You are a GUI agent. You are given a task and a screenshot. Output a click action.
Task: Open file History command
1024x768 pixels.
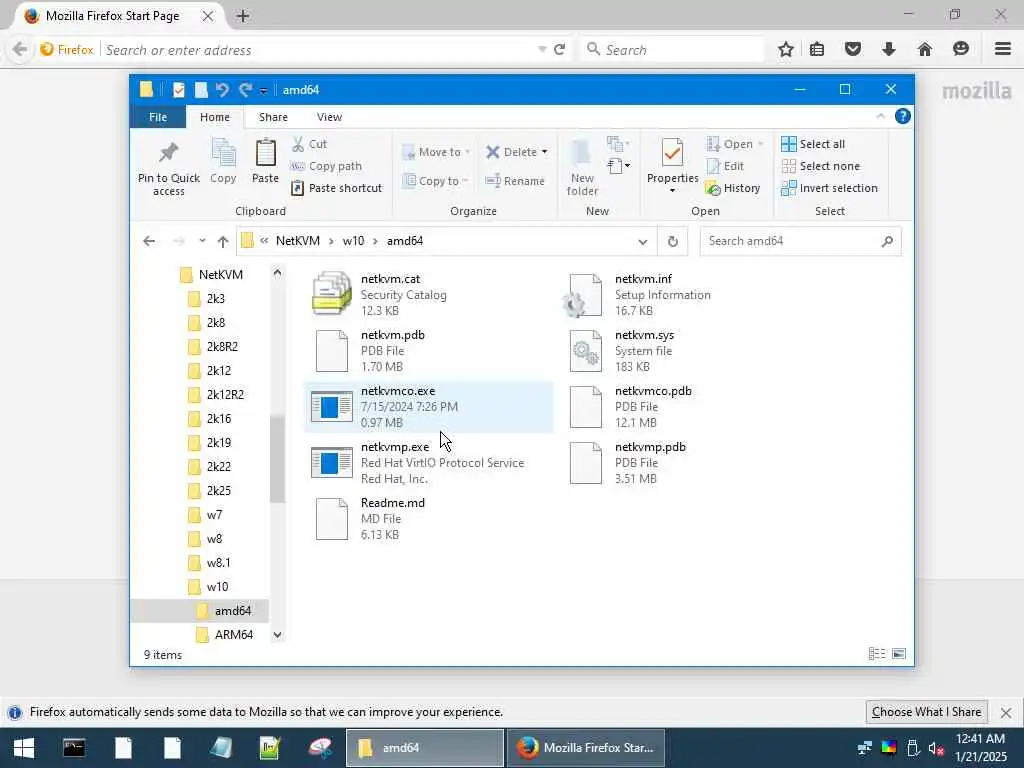[733, 188]
